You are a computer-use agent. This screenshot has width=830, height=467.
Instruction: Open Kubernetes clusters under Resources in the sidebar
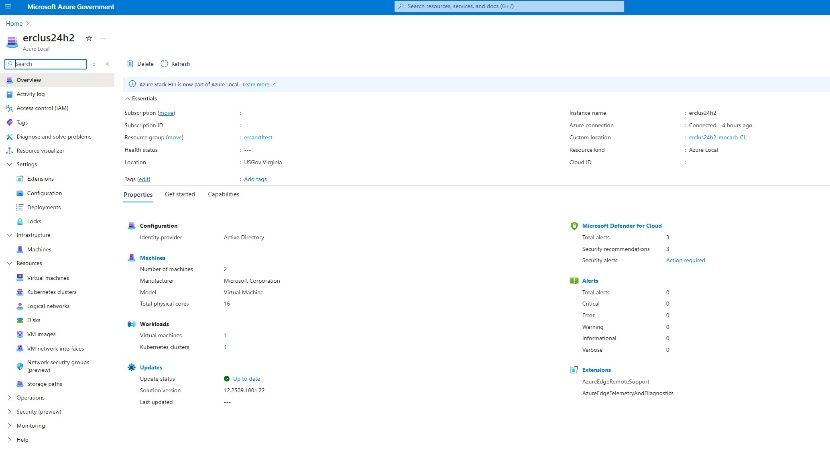point(51,292)
